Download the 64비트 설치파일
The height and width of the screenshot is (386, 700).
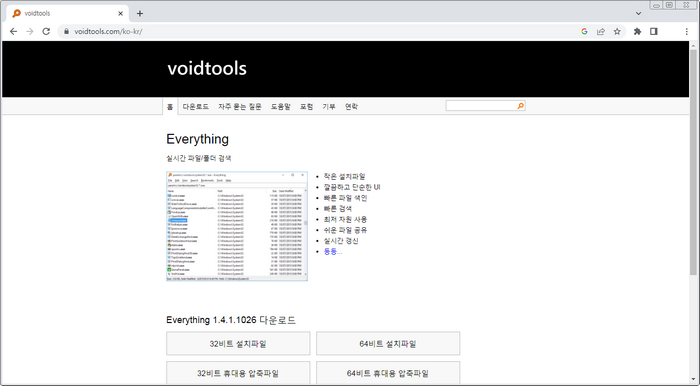point(388,344)
